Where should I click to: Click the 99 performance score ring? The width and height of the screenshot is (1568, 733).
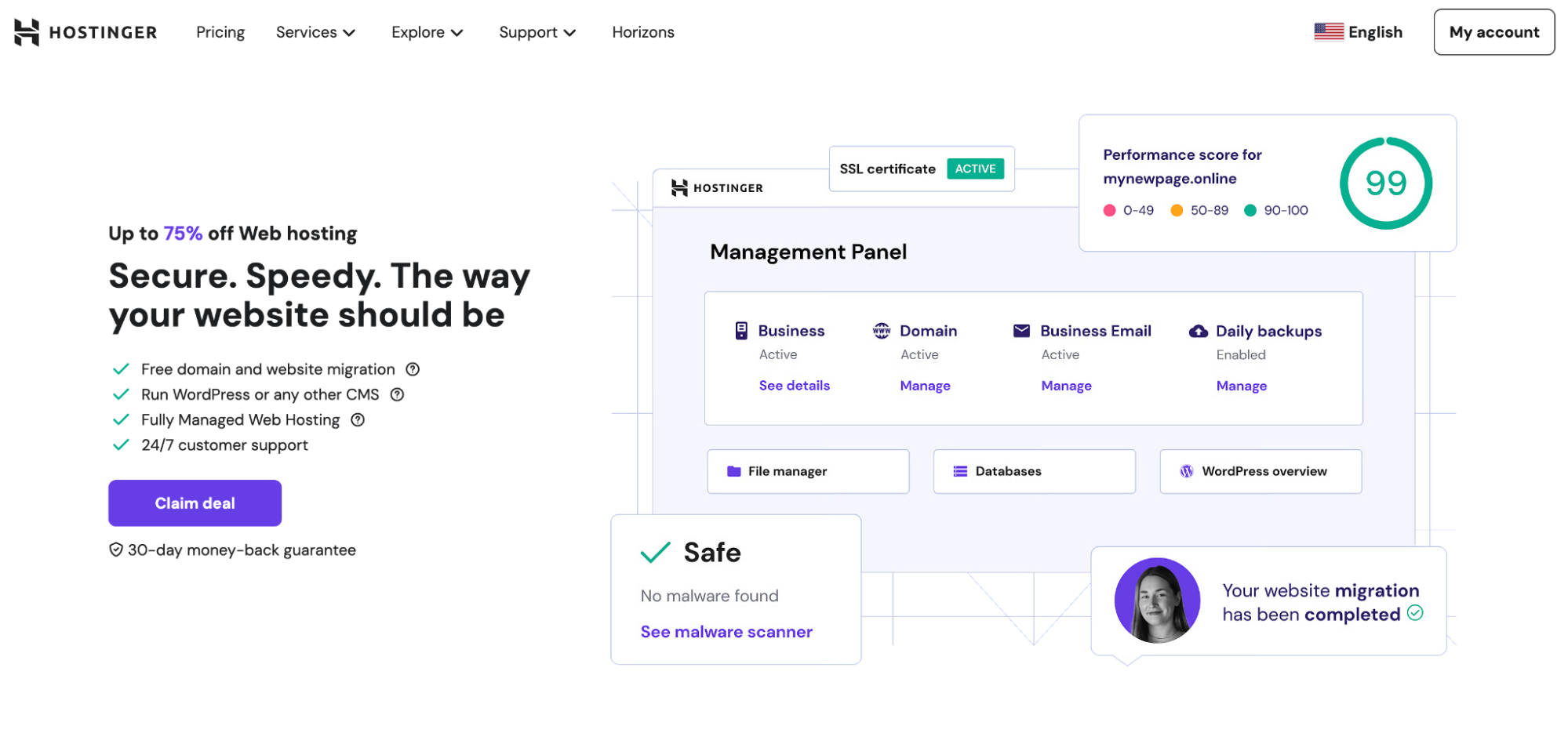(x=1385, y=183)
